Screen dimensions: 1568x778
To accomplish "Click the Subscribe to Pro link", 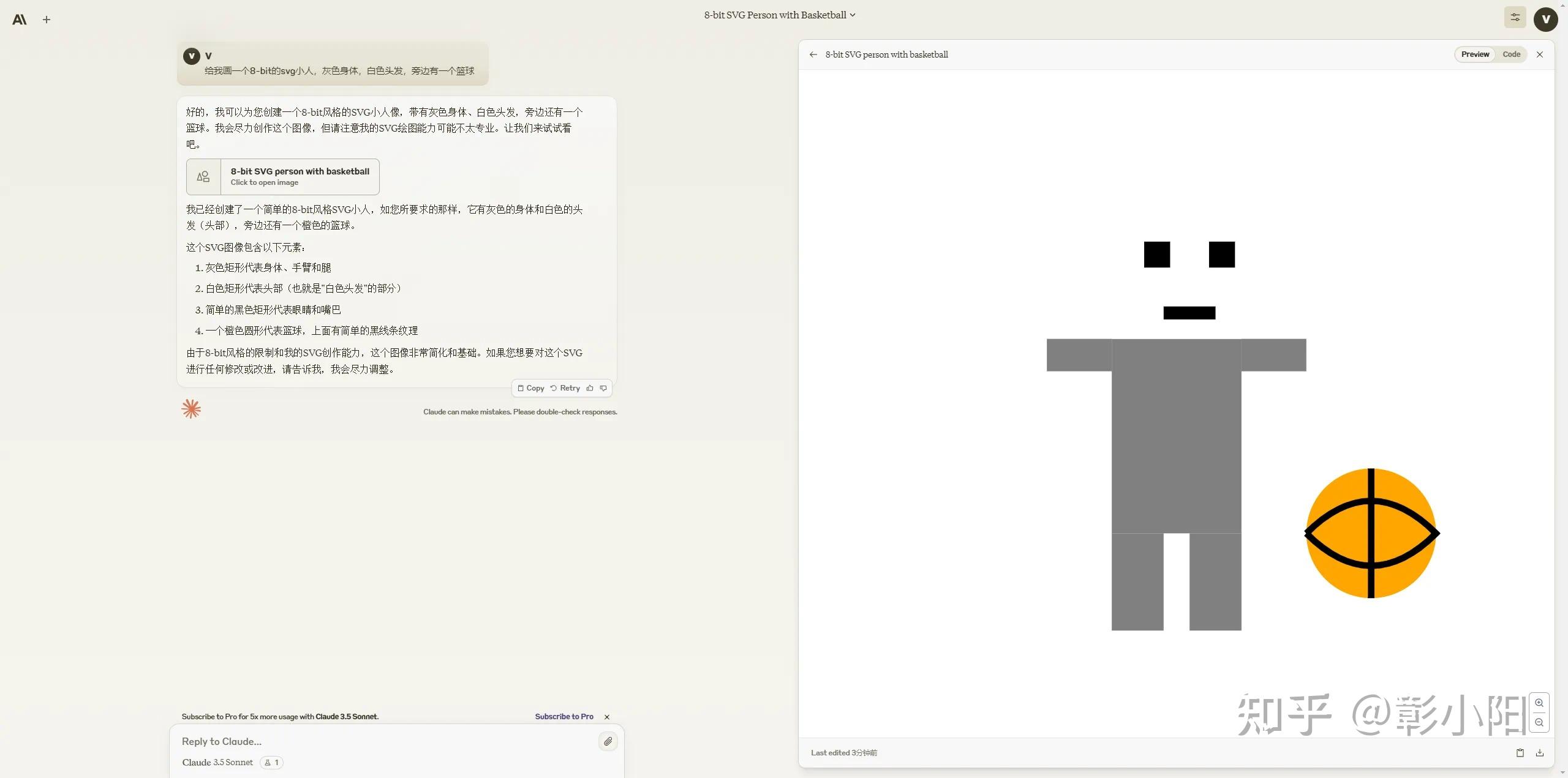I will pos(563,716).
